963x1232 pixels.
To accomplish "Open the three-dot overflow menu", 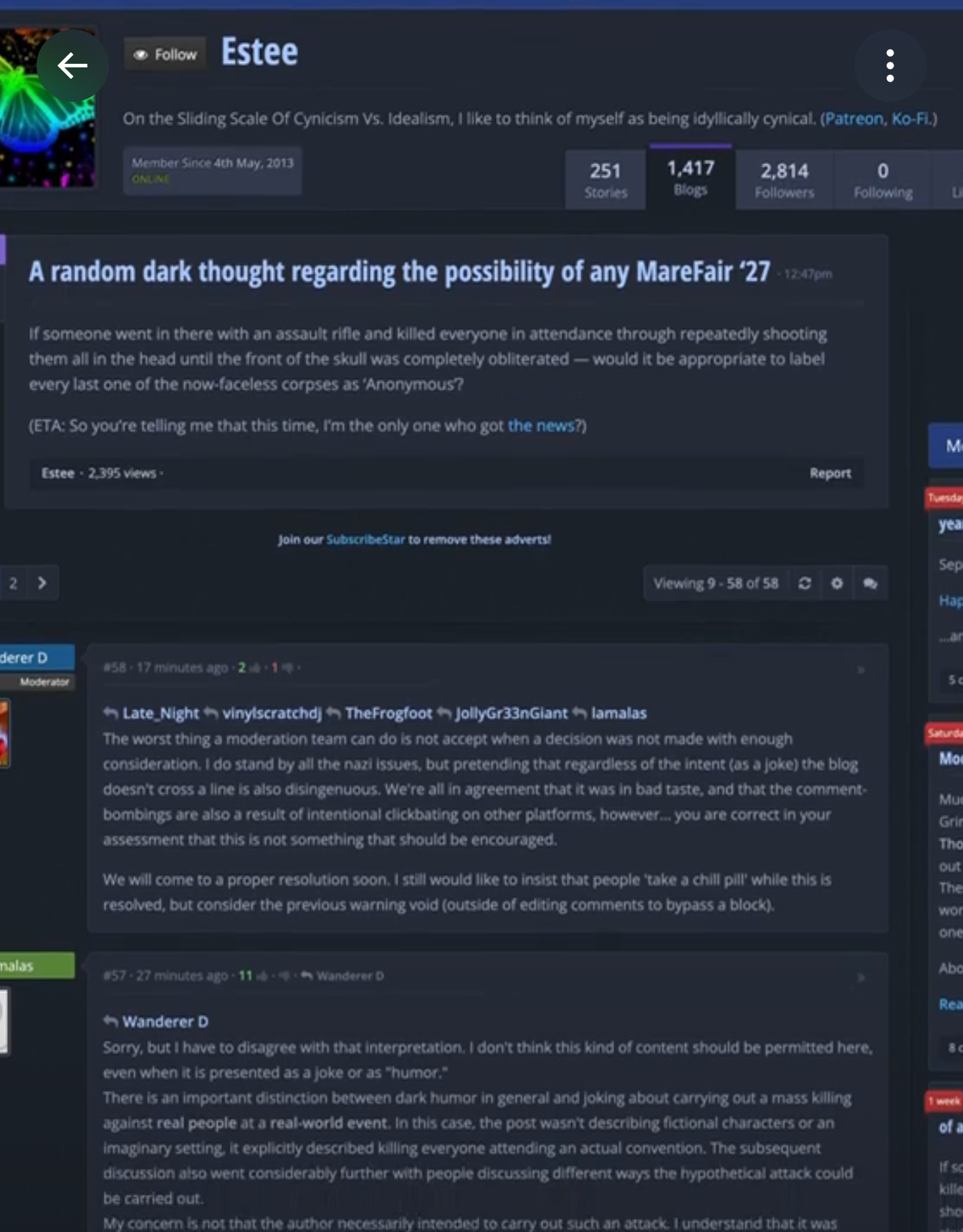I will (889, 66).
